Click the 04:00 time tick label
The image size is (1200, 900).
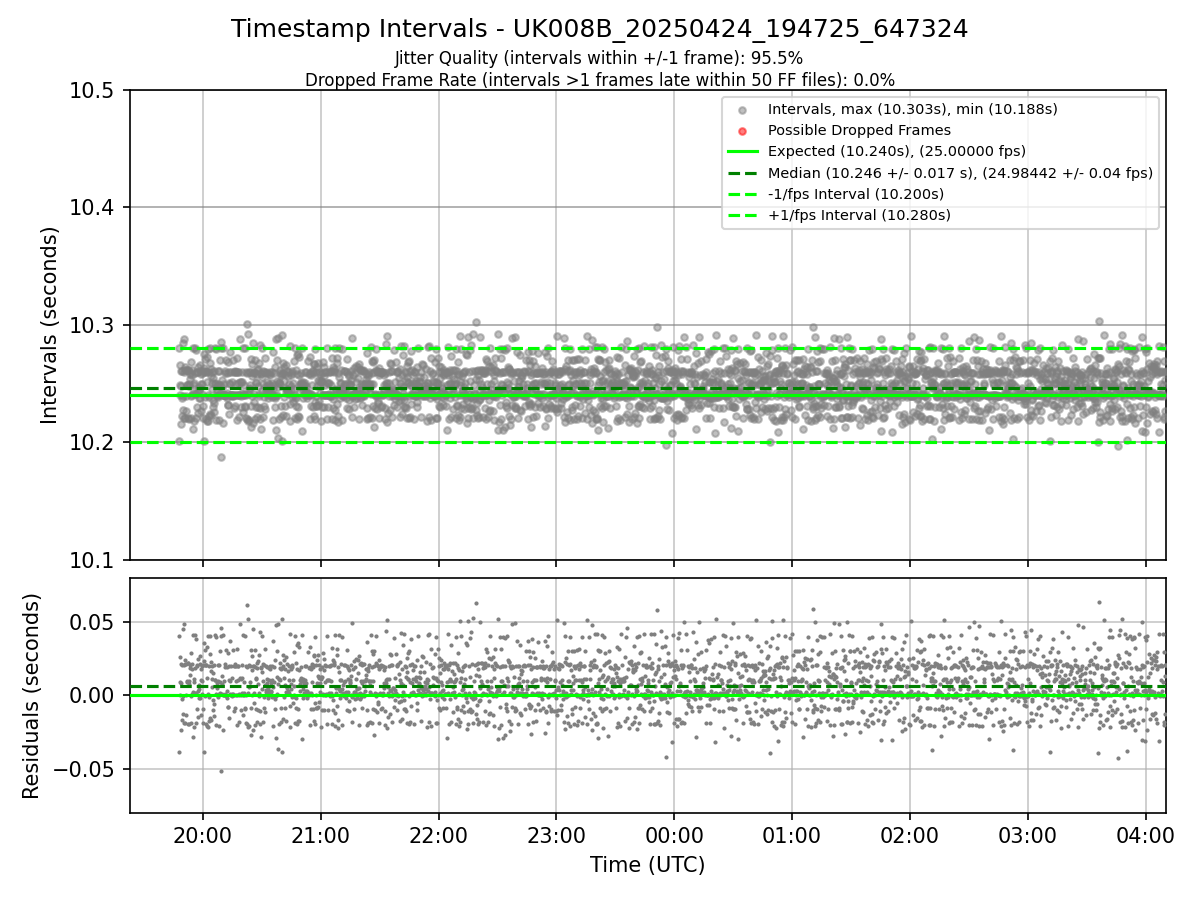click(1146, 834)
